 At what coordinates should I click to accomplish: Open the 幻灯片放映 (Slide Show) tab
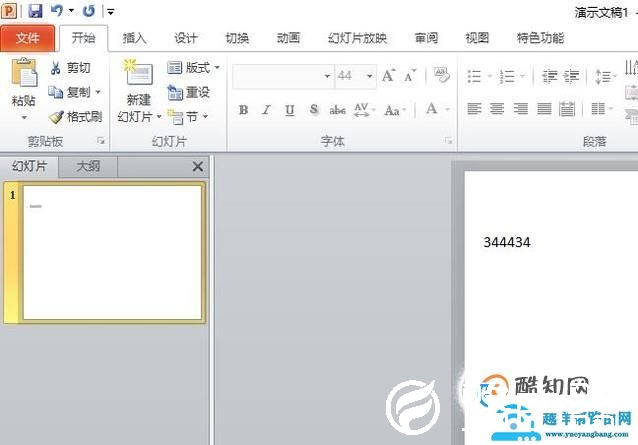tap(357, 38)
